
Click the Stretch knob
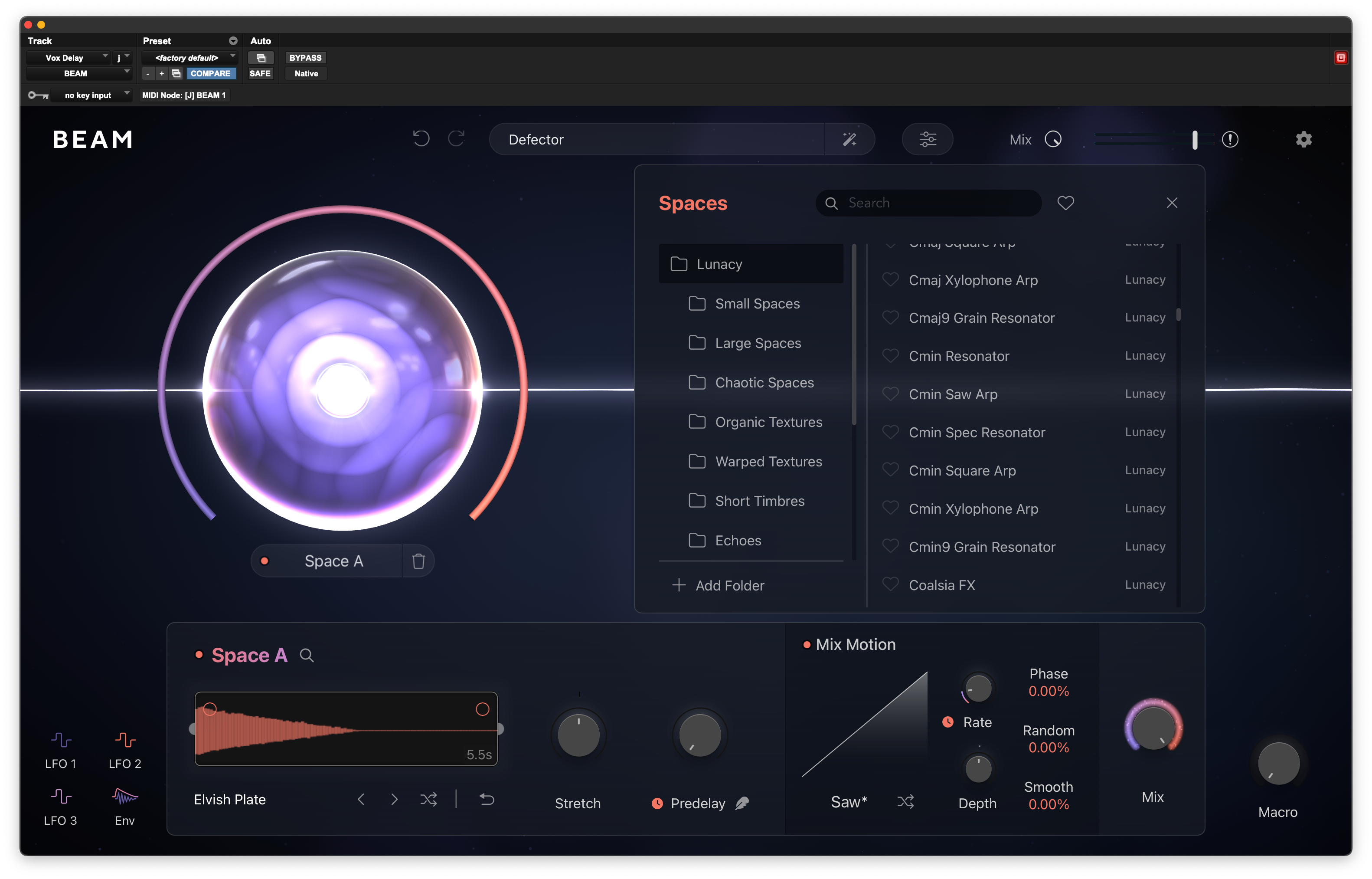pos(578,735)
